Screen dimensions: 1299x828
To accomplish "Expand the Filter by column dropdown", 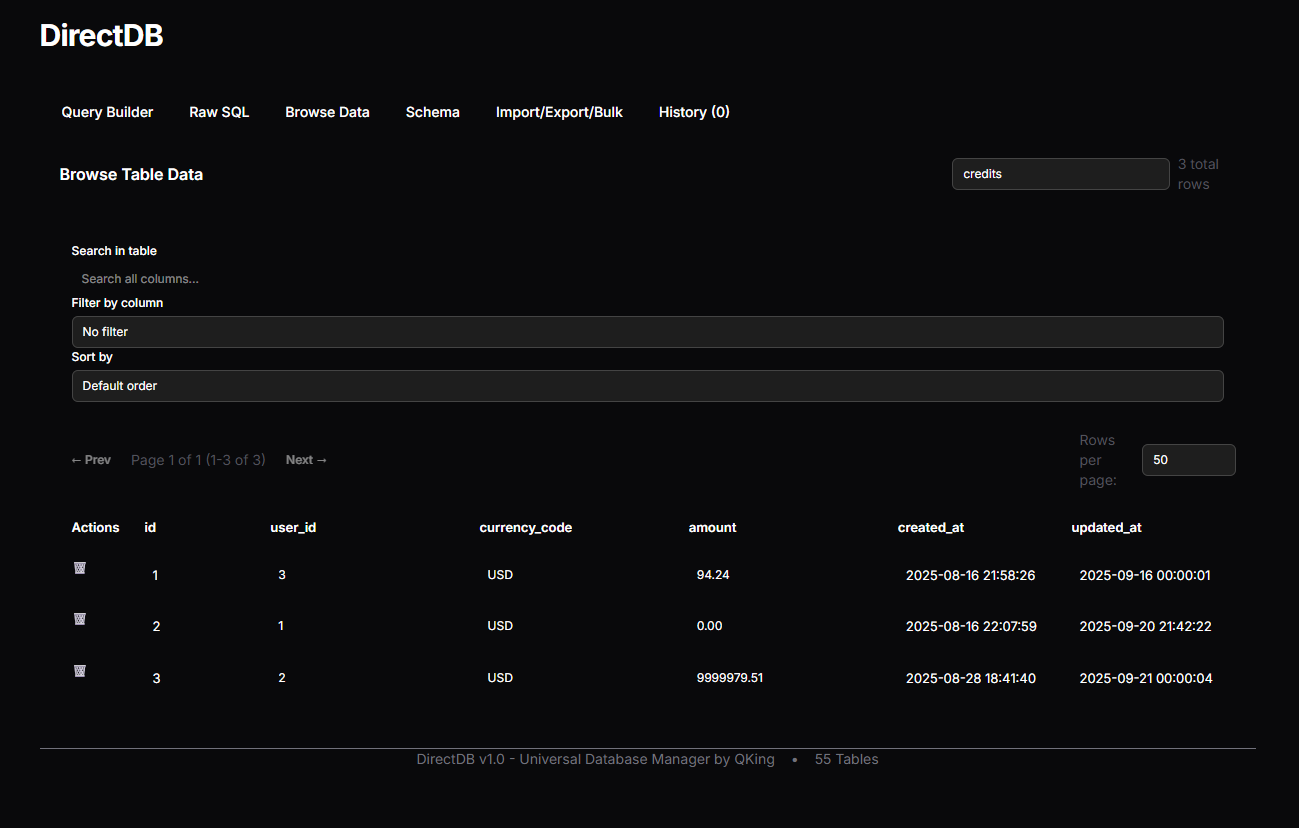I will click(647, 332).
